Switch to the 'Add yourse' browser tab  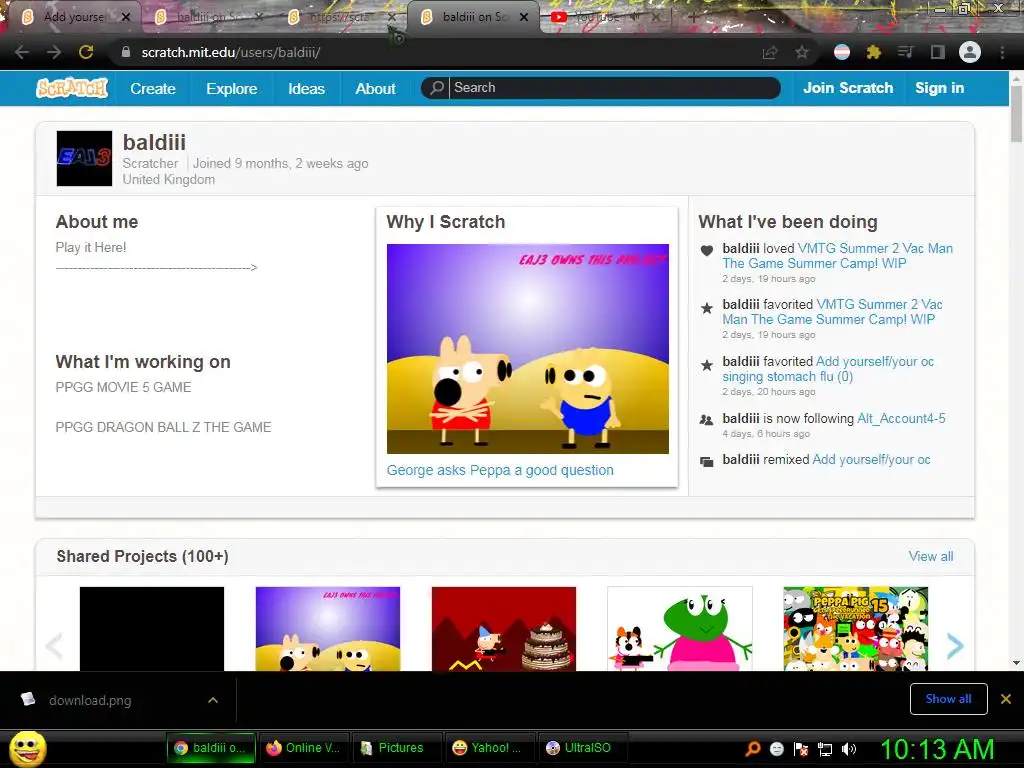coord(74,17)
